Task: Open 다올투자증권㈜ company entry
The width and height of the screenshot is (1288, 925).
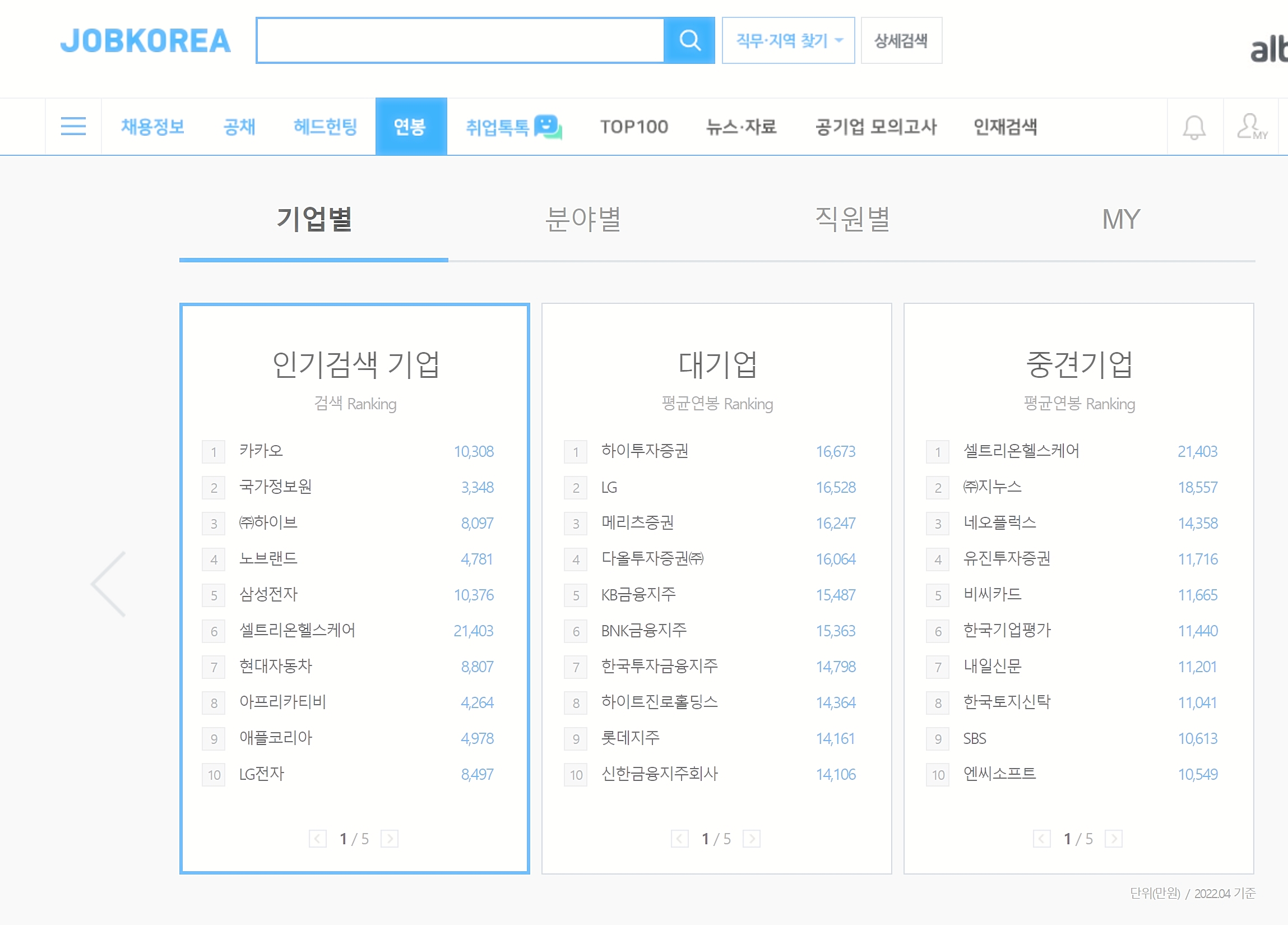Action: coord(652,558)
